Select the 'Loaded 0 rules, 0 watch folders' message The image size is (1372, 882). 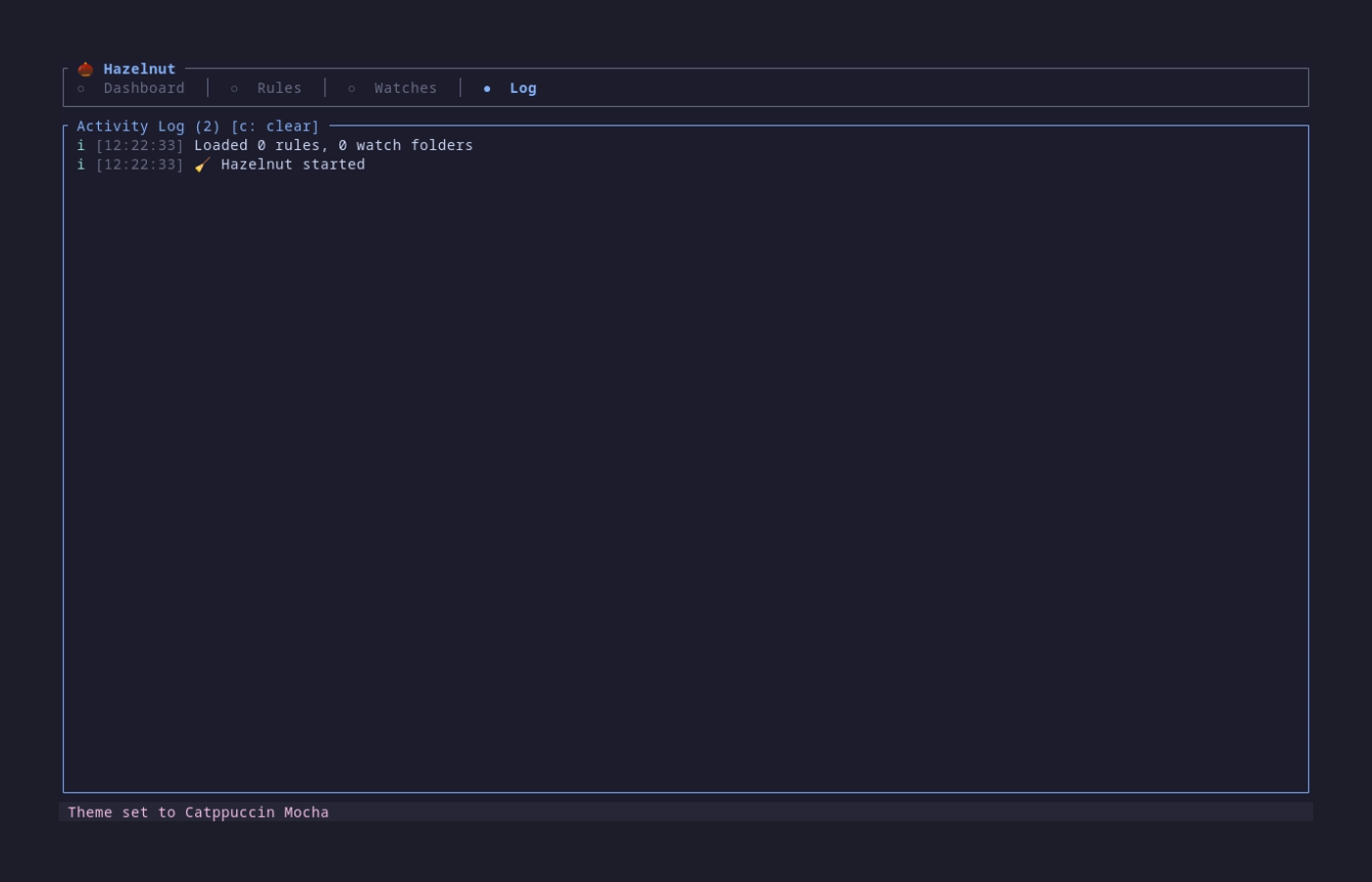[x=333, y=145]
